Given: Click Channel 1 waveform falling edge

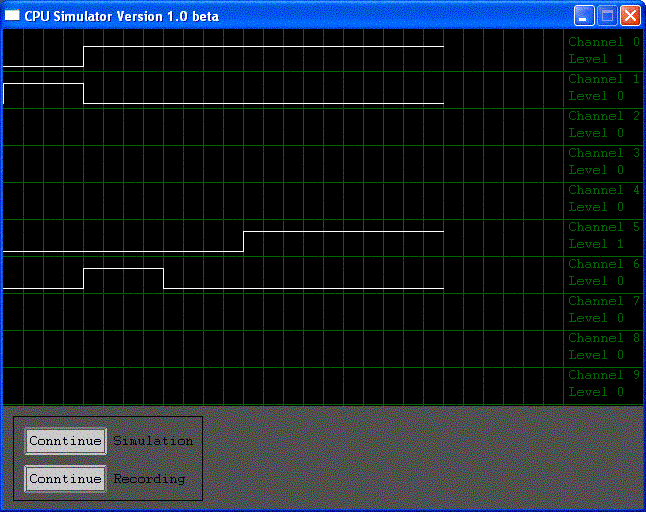Looking at the screenshot, I should click(84, 94).
